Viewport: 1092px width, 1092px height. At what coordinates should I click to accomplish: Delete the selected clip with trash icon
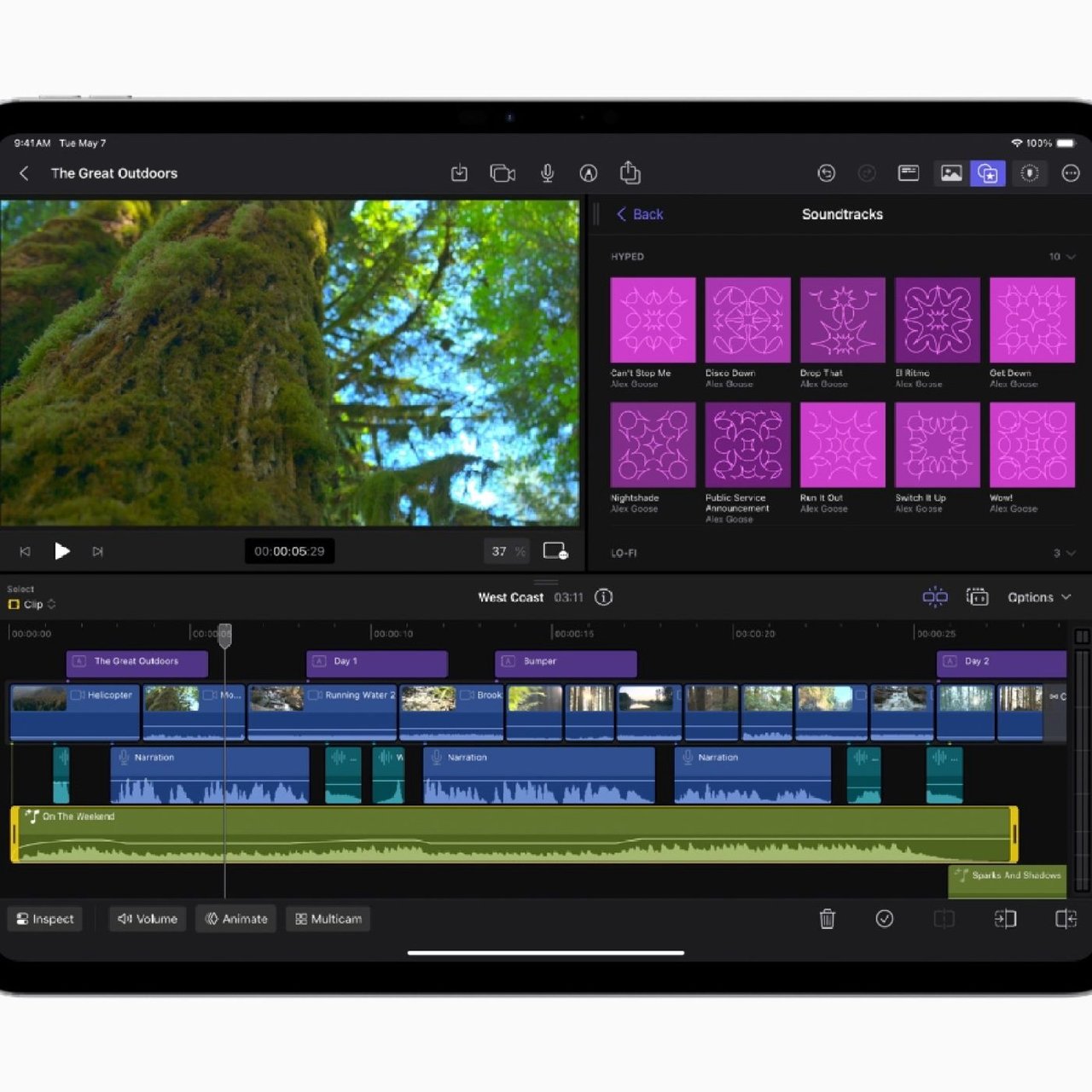(x=827, y=919)
